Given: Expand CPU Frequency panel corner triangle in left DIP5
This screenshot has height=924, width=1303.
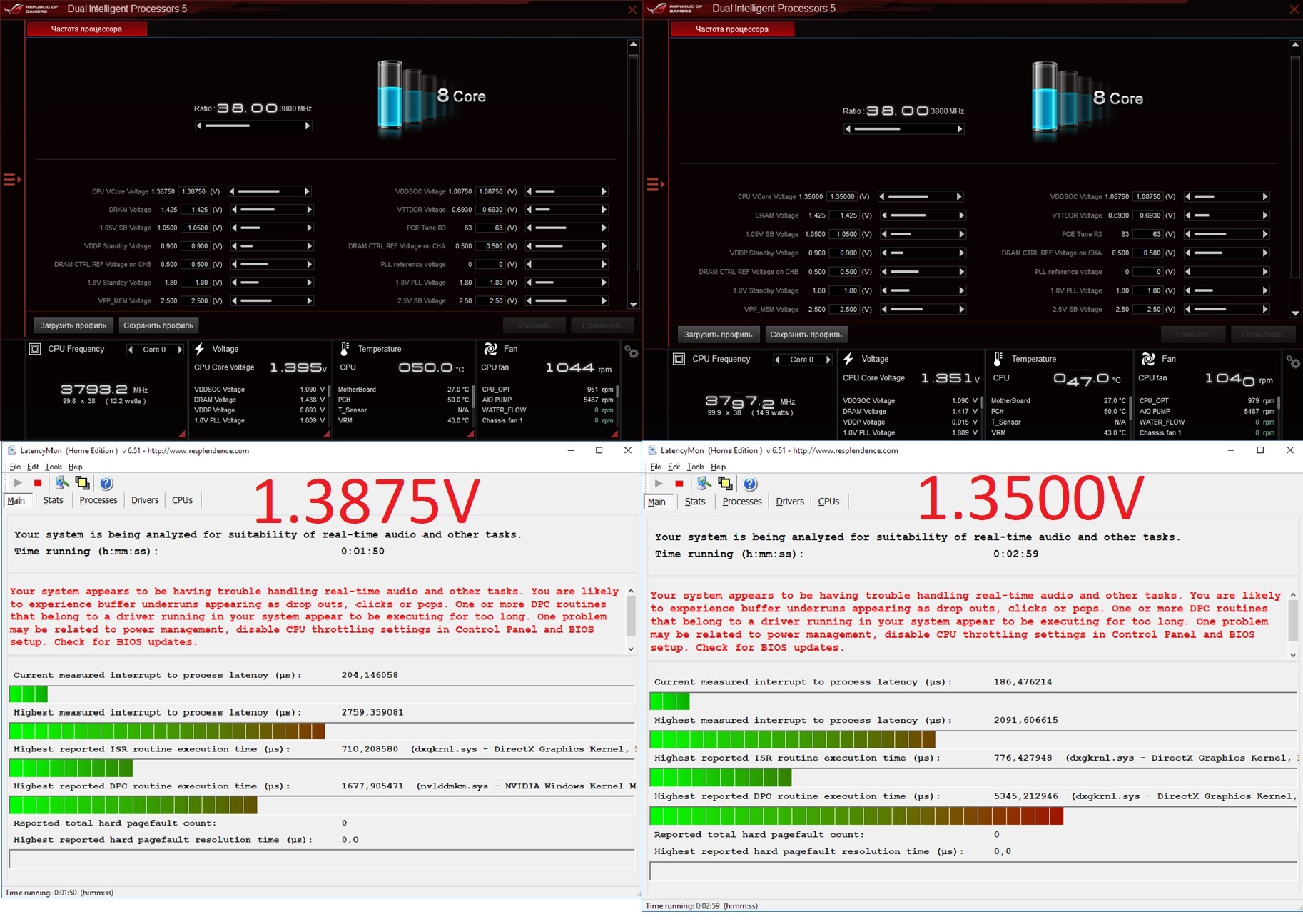Looking at the screenshot, I should point(182,433).
